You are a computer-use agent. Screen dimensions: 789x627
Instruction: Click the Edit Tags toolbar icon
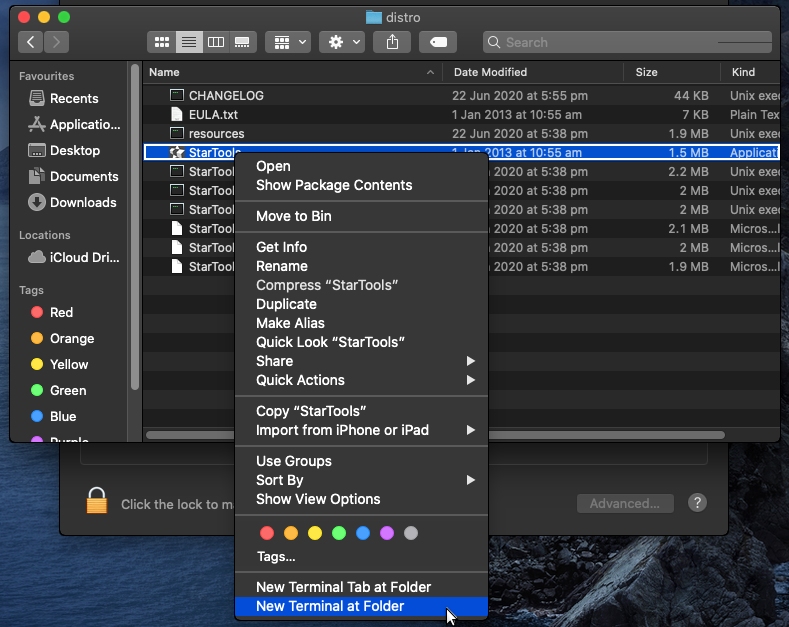pos(438,42)
